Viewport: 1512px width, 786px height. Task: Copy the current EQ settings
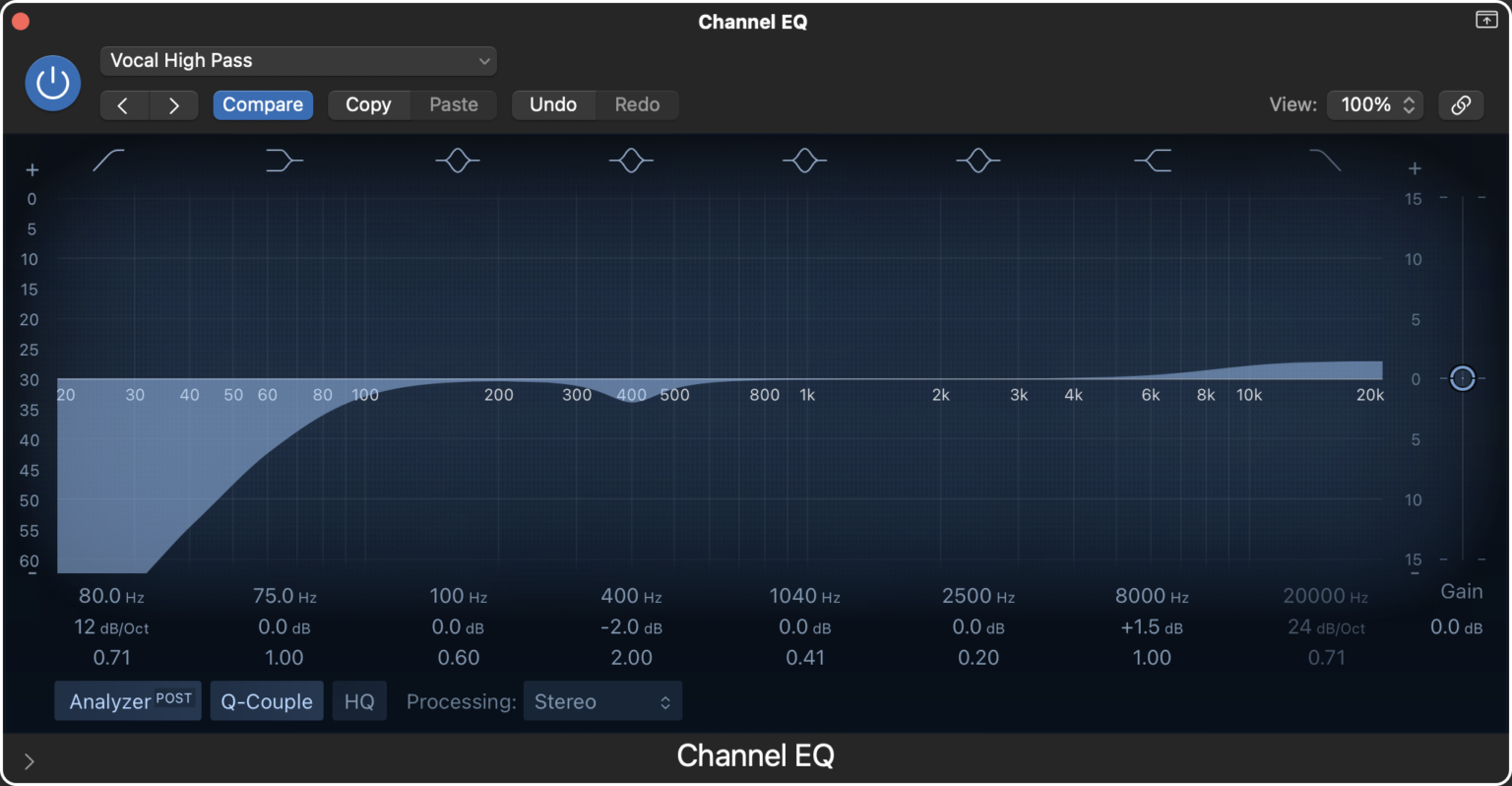(368, 104)
